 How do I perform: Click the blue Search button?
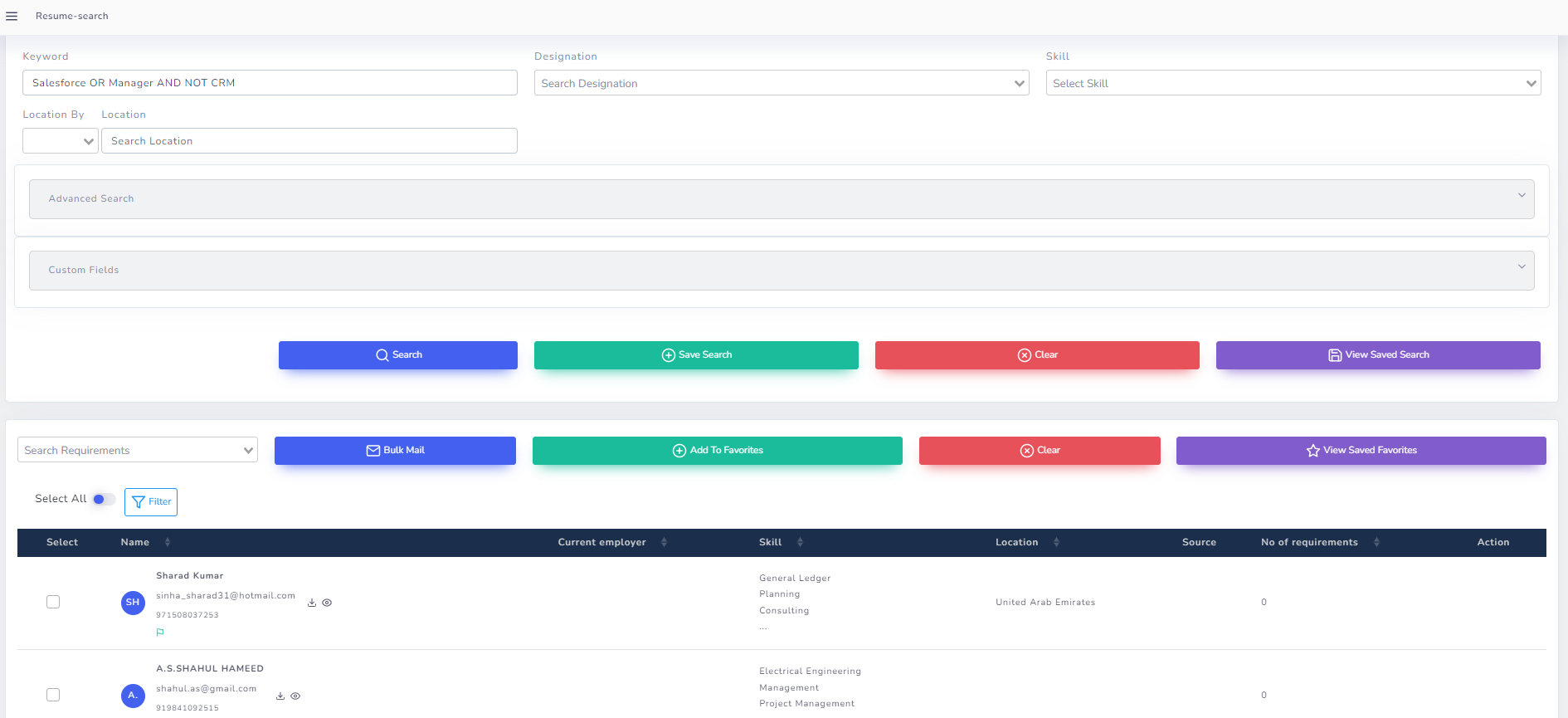tap(397, 355)
